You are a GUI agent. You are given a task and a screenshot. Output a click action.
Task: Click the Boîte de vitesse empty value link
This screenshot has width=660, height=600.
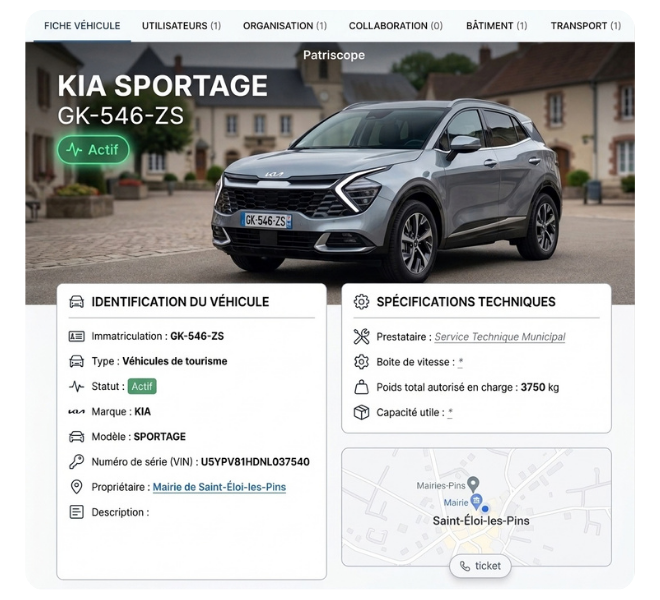click(x=460, y=362)
